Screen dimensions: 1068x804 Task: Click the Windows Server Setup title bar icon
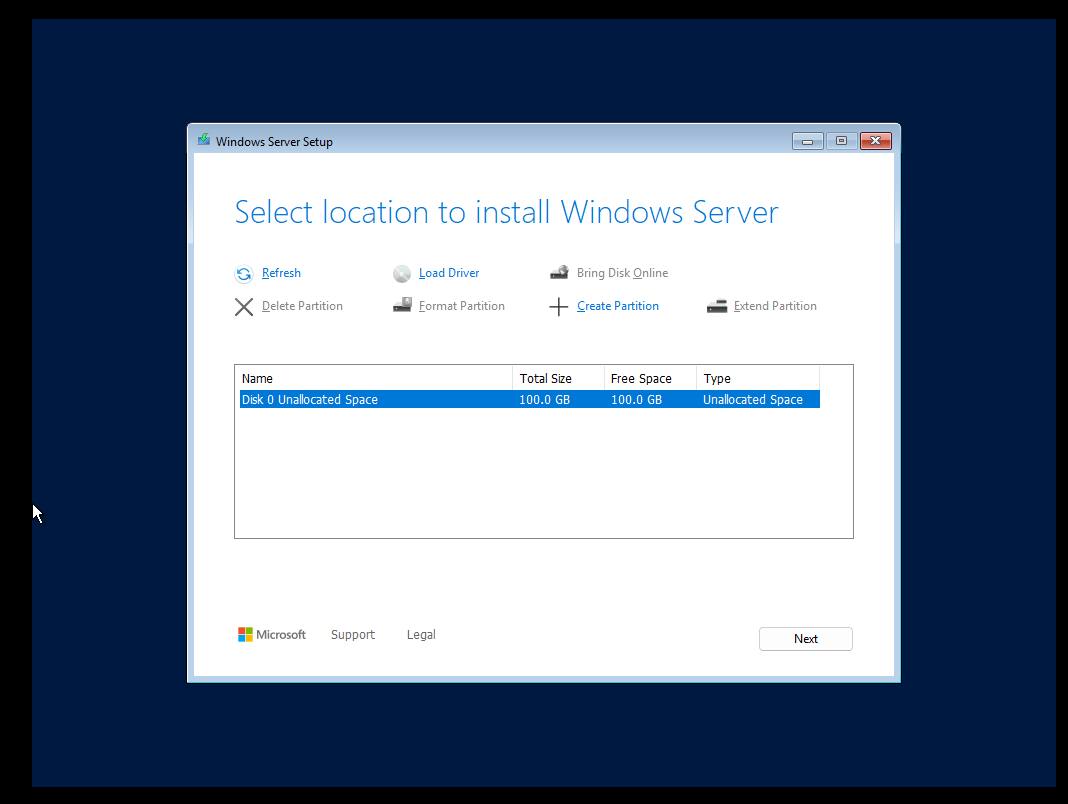click(204, 141)
